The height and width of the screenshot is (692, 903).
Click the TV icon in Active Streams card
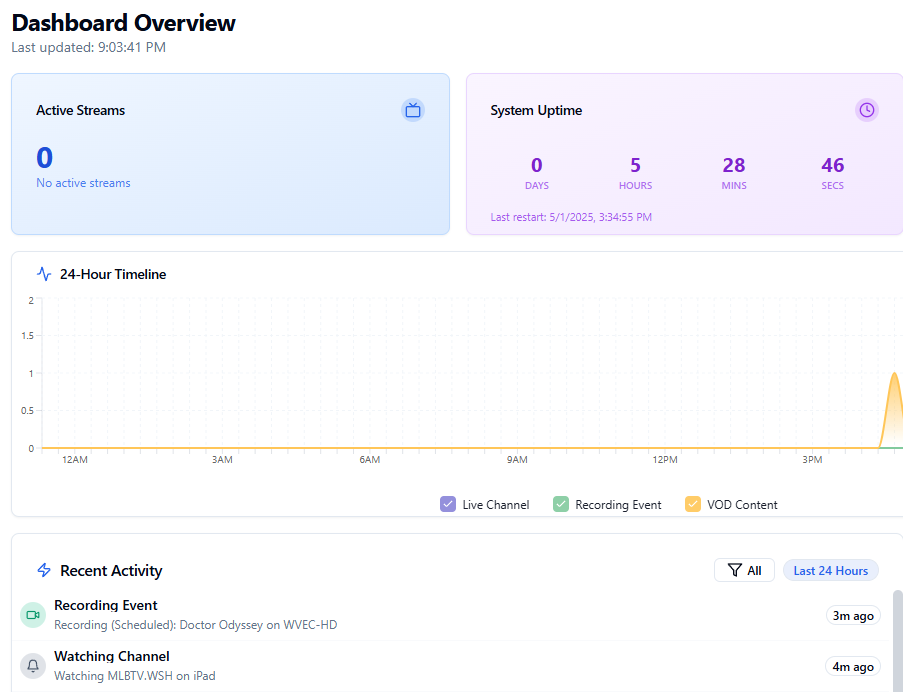(412, 110)
